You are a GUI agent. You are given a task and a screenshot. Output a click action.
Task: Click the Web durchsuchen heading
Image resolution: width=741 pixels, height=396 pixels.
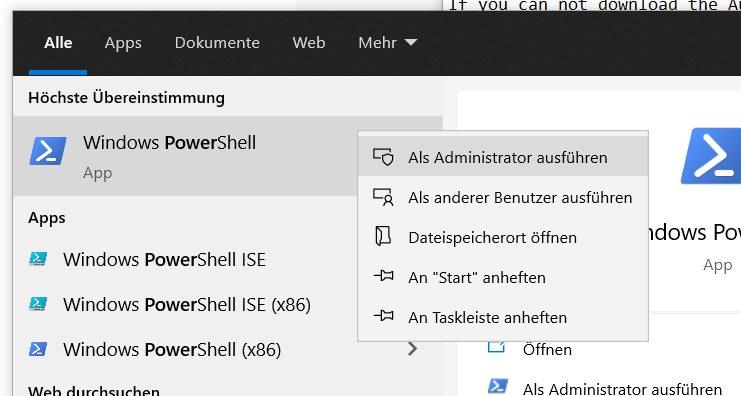(x=94, y=390)
